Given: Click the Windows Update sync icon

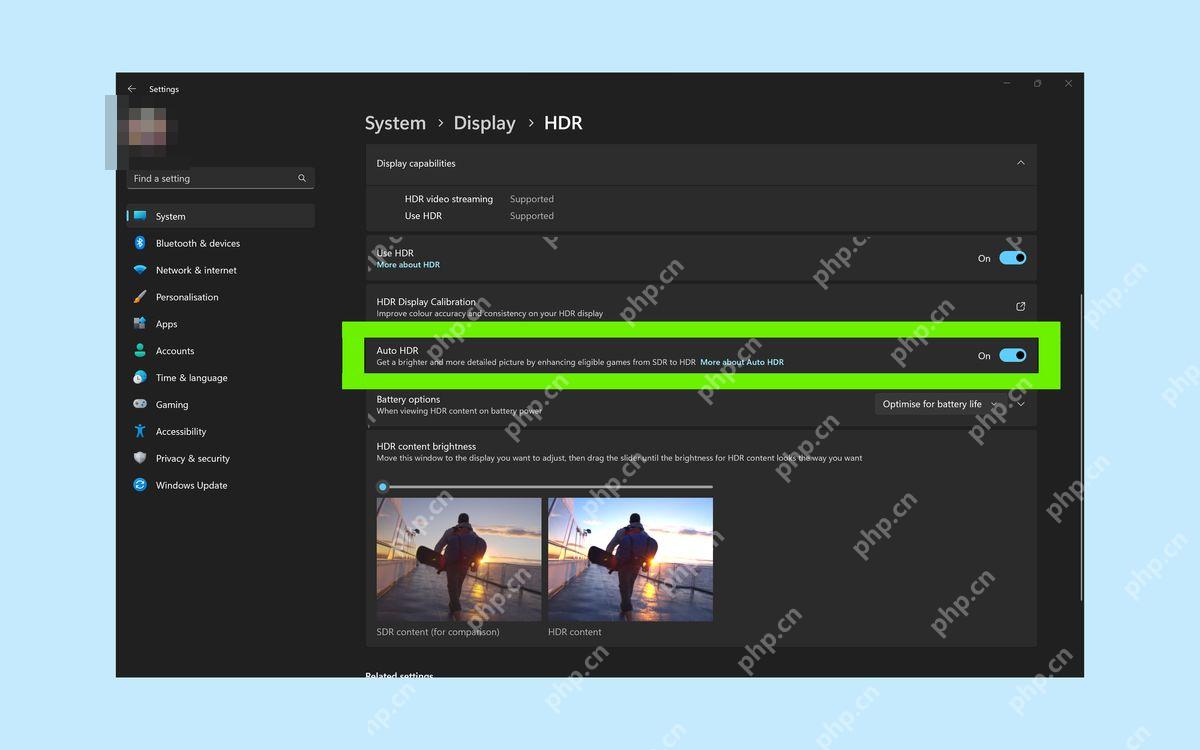Looking at the screenshot, I should coord(140,485).
